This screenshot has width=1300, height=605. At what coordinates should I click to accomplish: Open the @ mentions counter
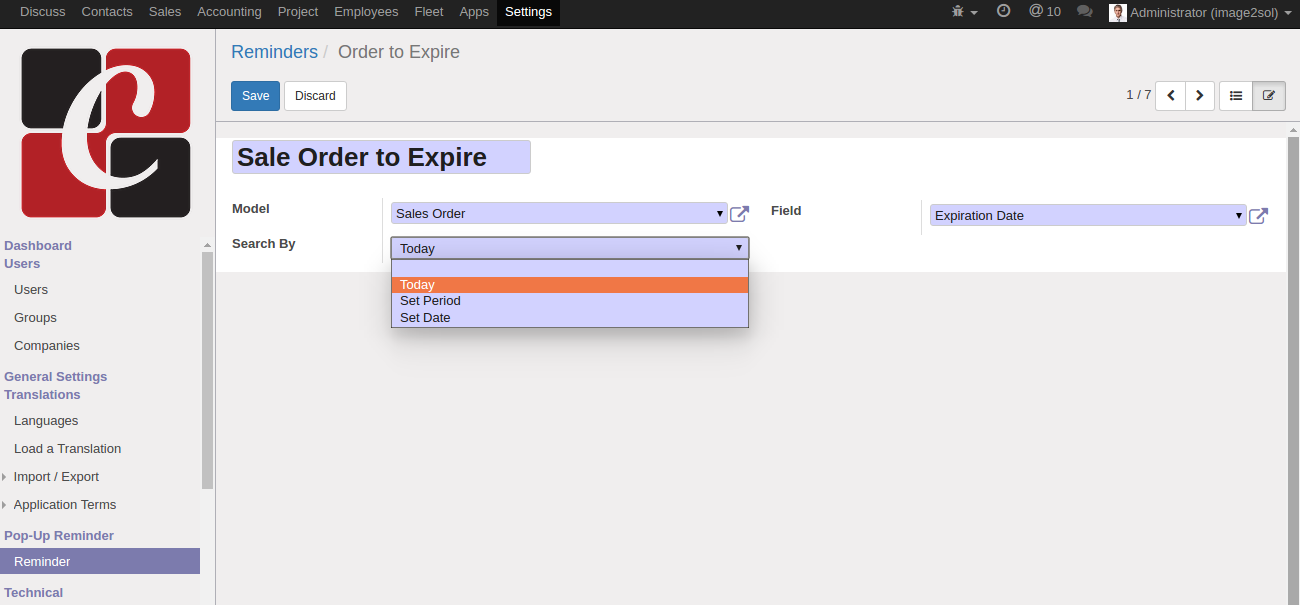pos(1045,12)
